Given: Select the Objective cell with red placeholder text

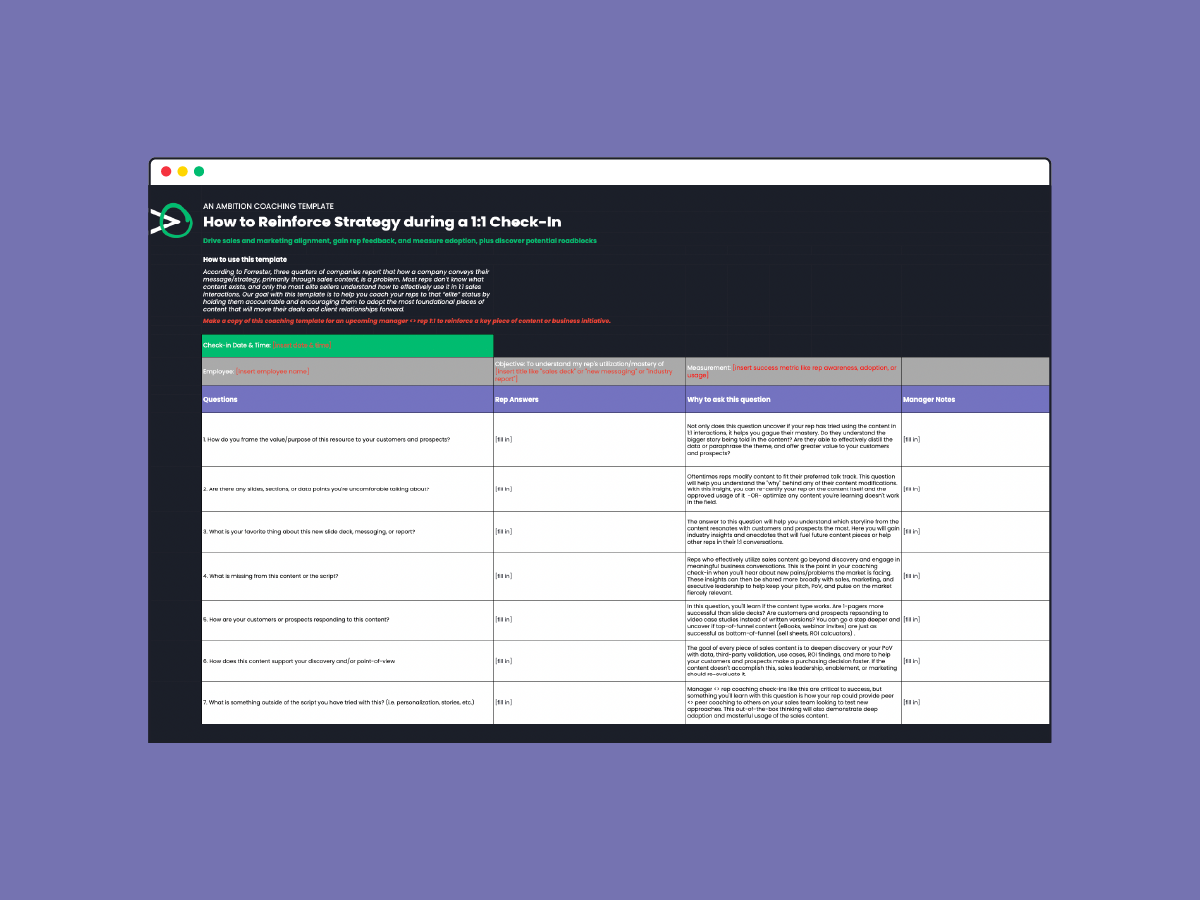Looking at the screenshot, I should click(585, 370).
